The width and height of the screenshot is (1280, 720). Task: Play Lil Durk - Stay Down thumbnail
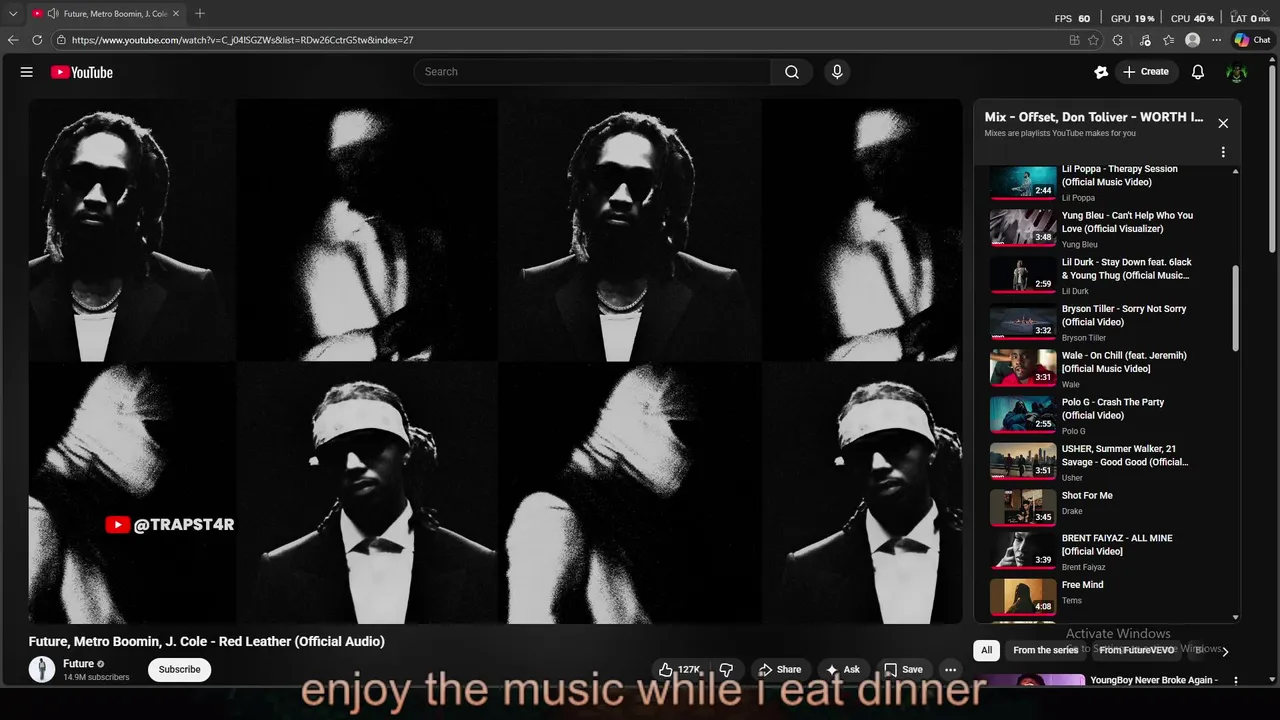point(1023,275)
